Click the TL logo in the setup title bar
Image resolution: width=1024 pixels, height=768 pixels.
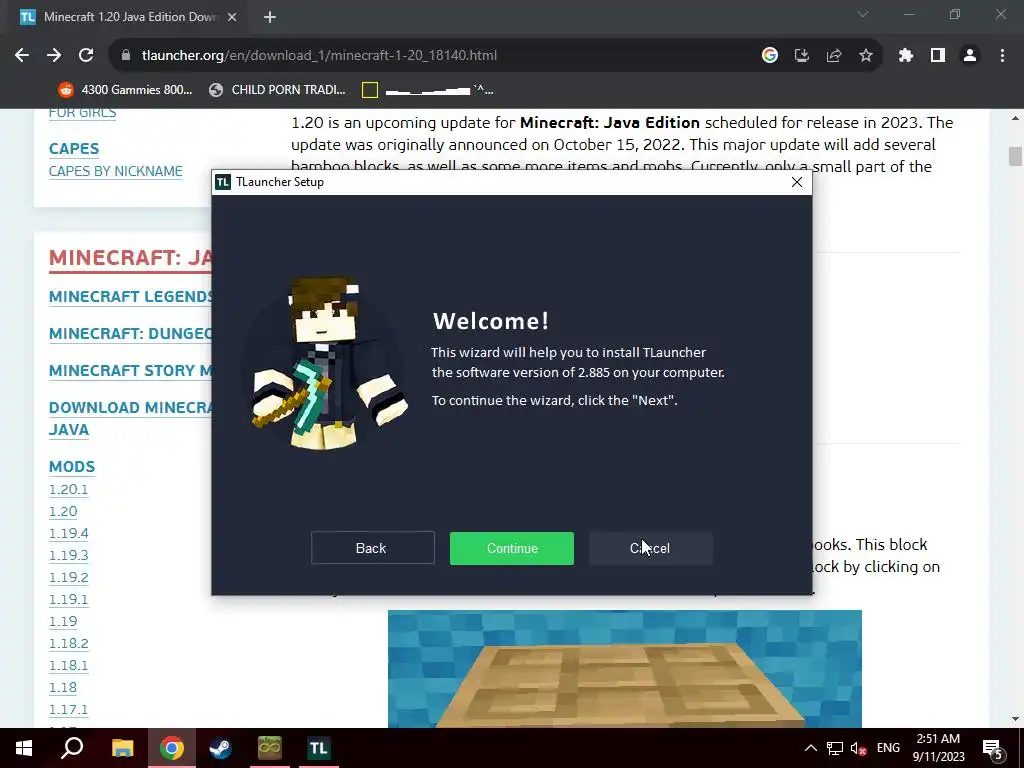pyautogui.click(x=223, y=182)
